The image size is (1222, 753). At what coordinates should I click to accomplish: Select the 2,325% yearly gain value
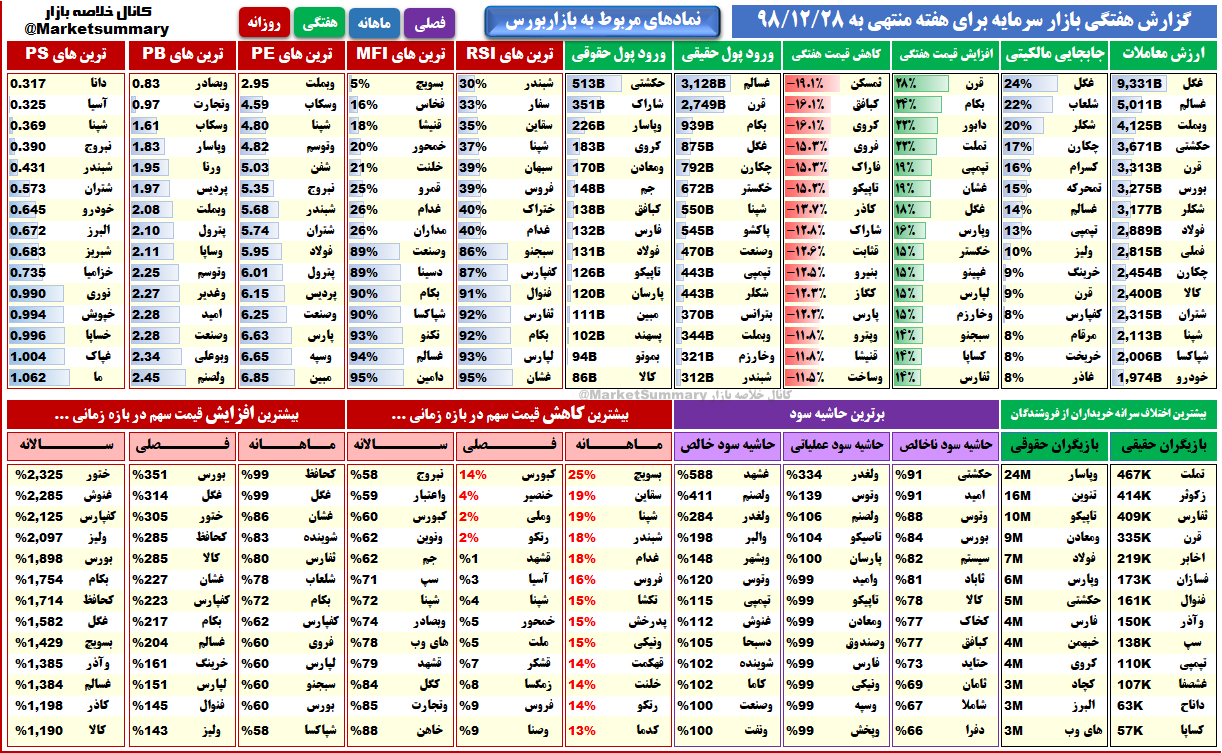pyautogui.click(x=38, y=475)
